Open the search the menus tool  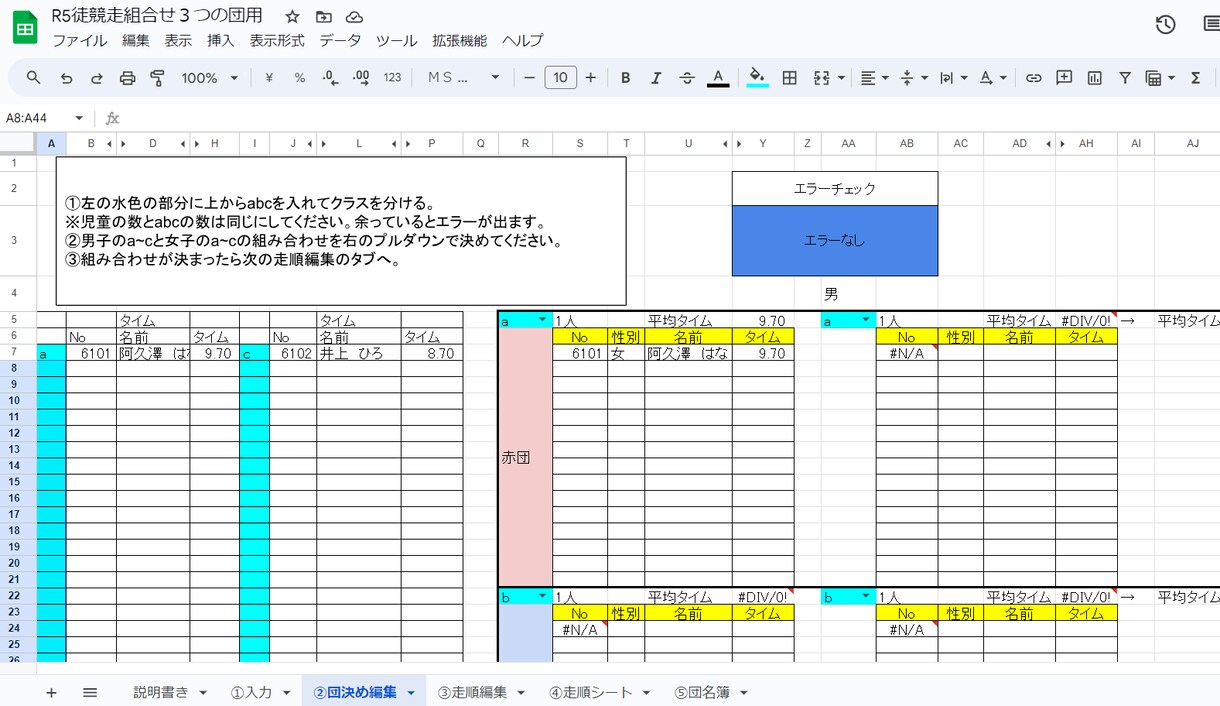pos(34,78)
